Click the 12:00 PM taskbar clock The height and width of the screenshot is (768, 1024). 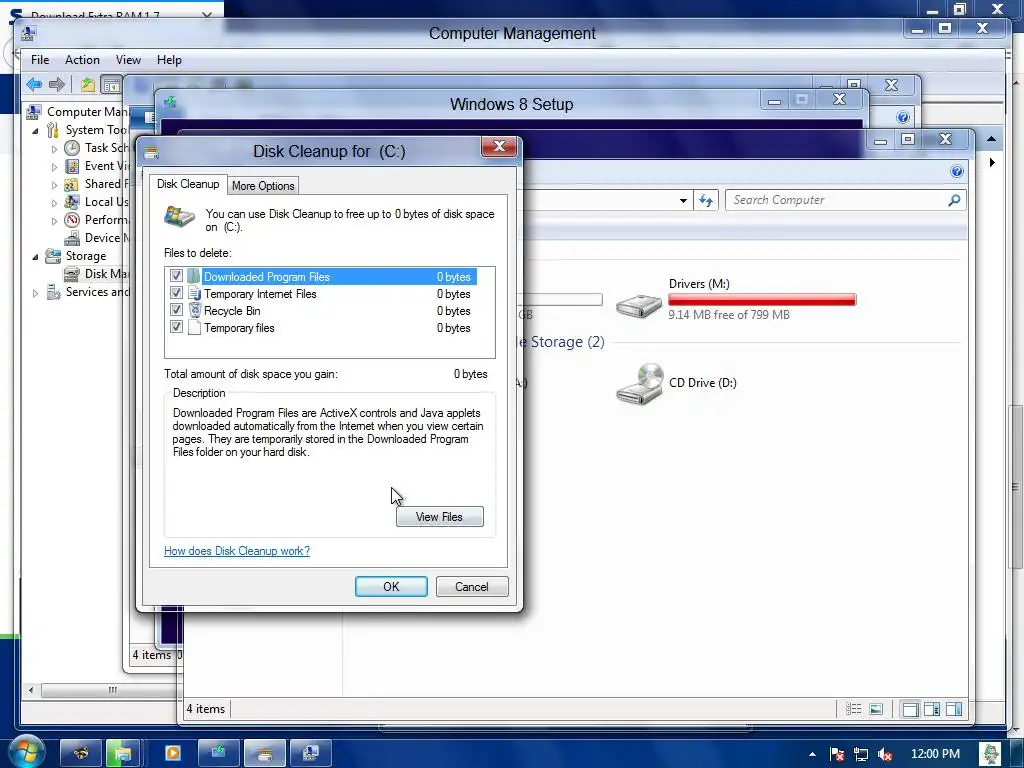935,754
